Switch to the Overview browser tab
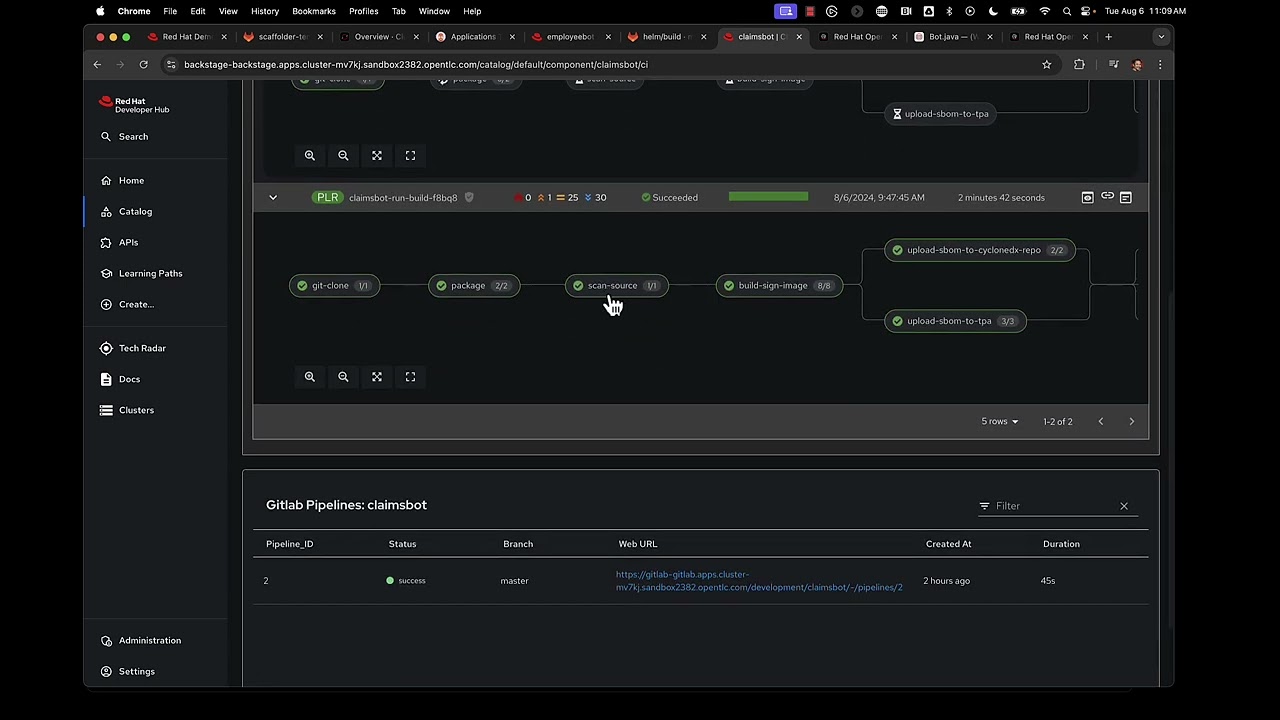Image resolution: width=1280 pixels, height=720 pixels. click(379, 37)
